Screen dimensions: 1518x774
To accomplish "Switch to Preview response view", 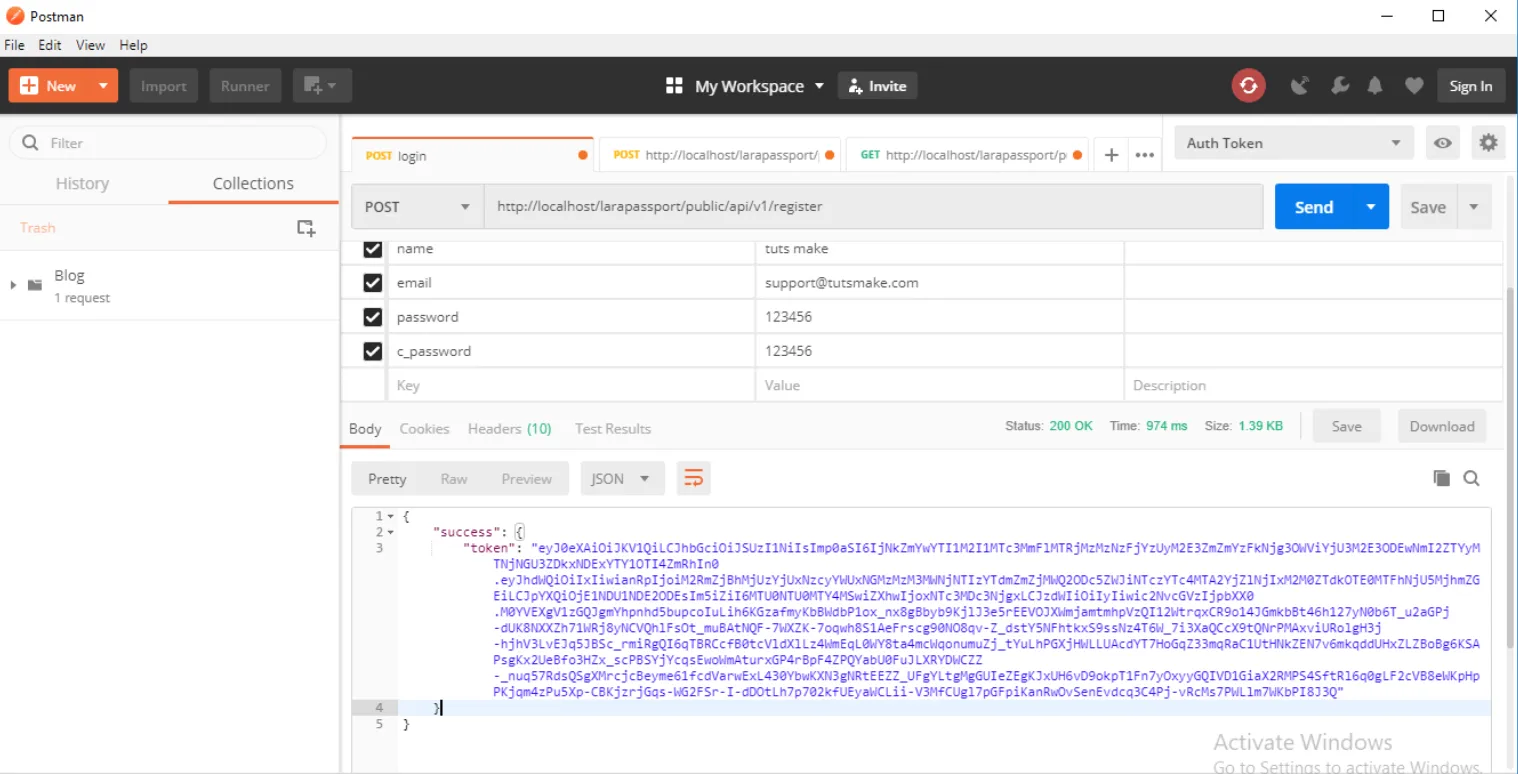I will (x=527, y=478).
